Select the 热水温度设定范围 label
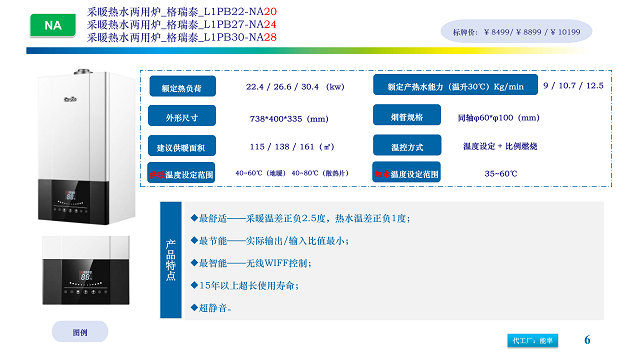 coord(407,172)
